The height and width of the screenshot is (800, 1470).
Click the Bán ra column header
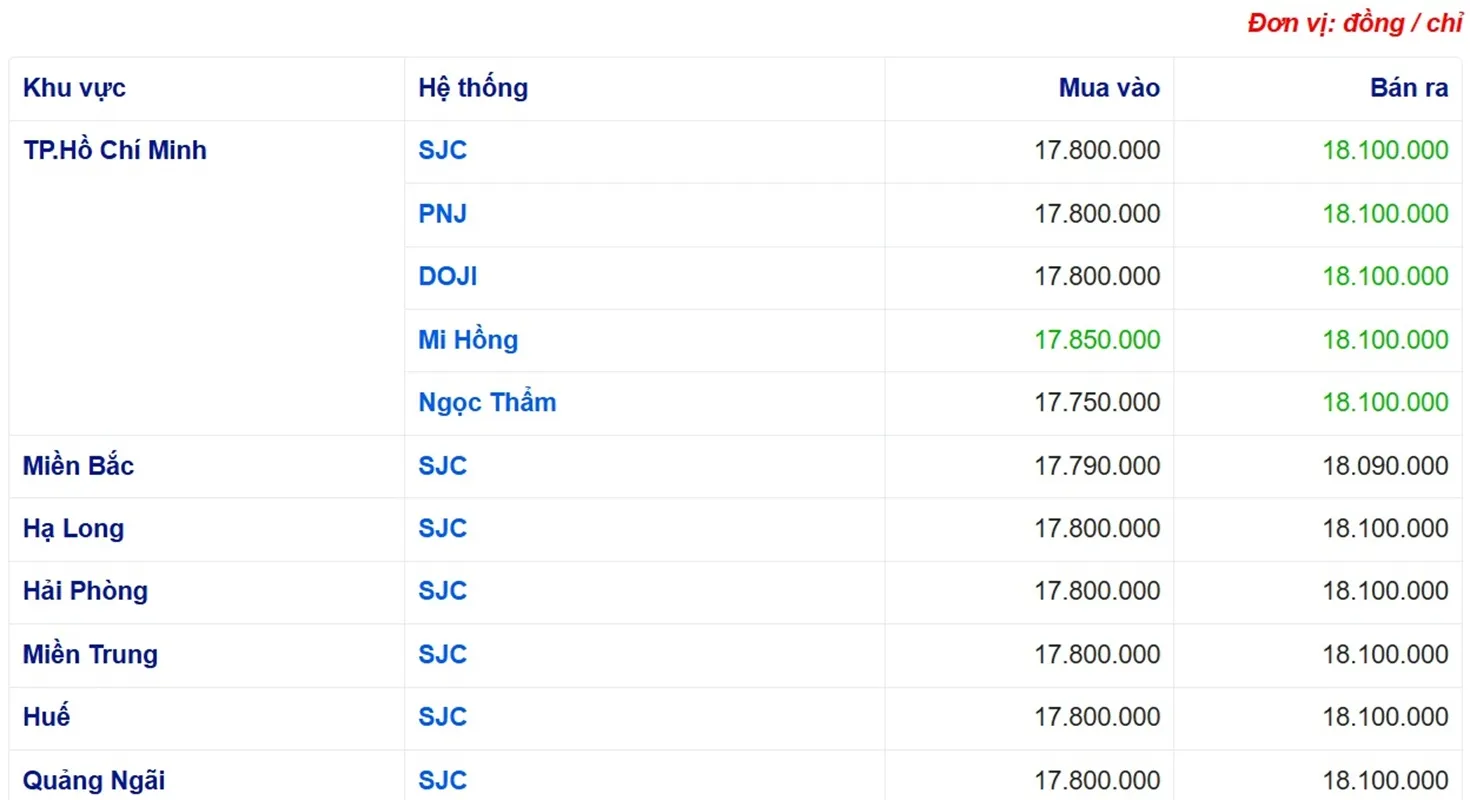(1409, 88)
